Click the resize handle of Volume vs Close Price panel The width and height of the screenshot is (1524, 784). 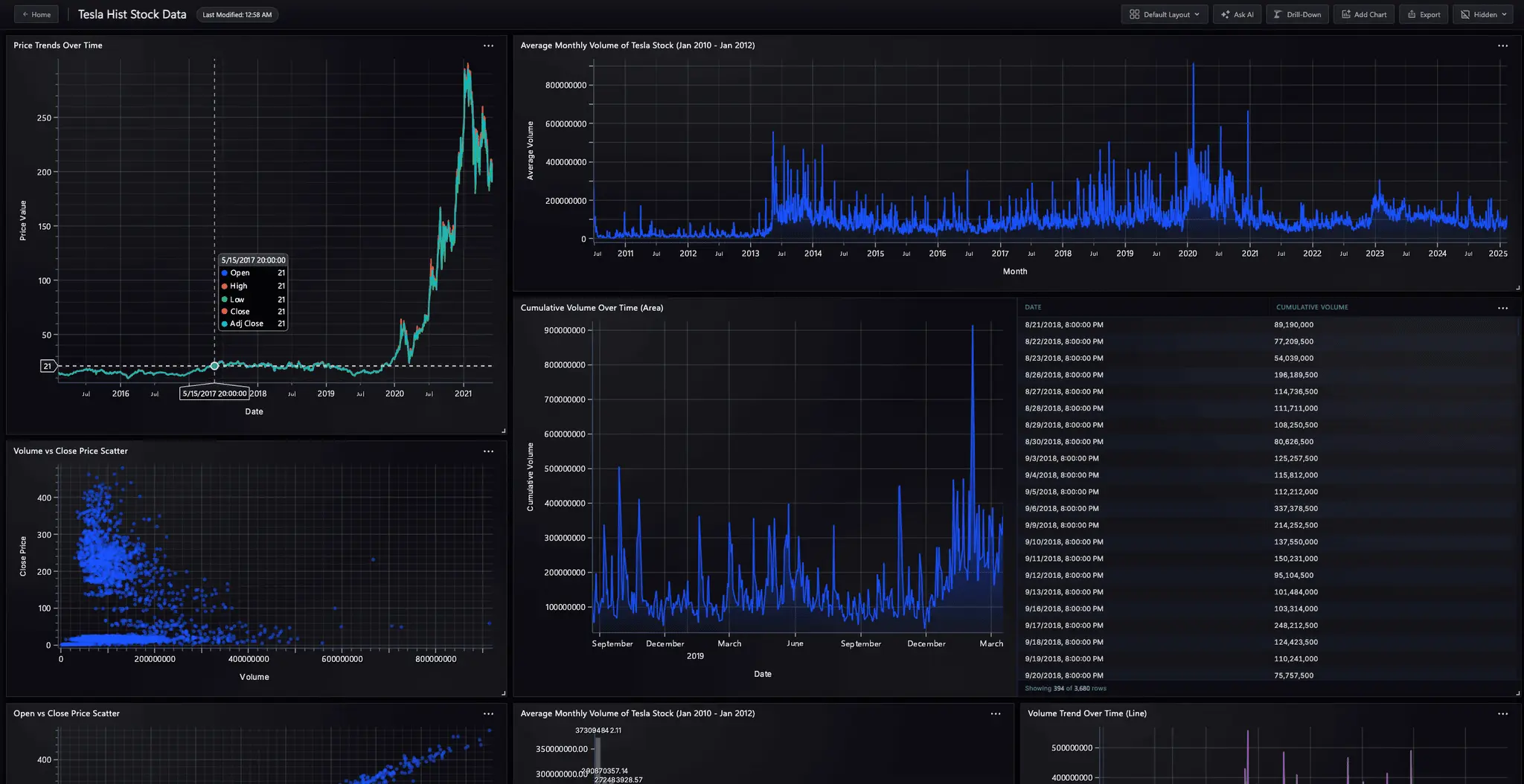(x=504, y=693)
